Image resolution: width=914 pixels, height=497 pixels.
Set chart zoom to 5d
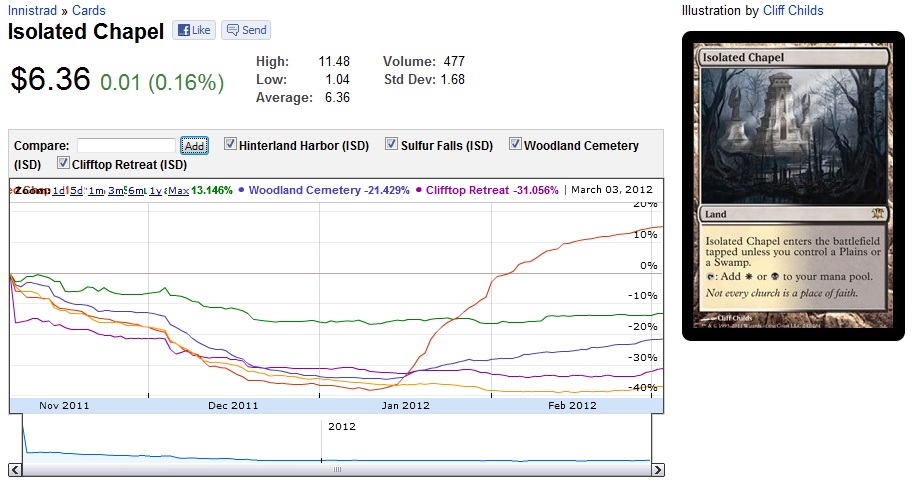click(x=76, y=190)
